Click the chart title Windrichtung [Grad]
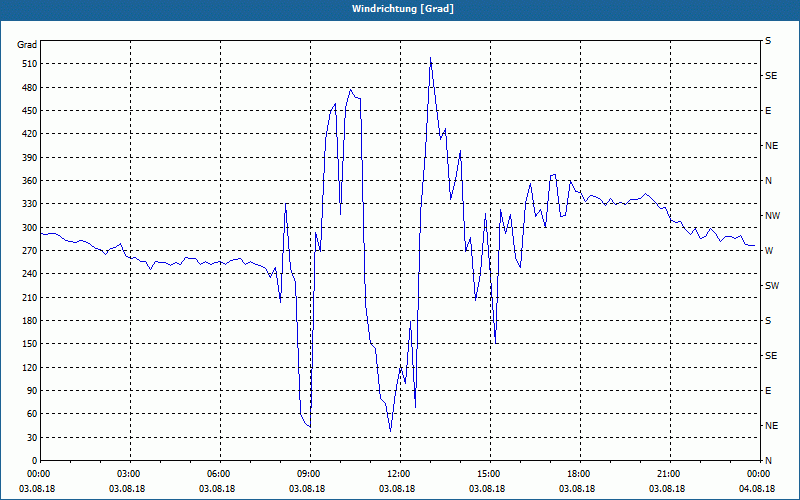Viewport: 800px width, 500px height. [x=403, y=9]
